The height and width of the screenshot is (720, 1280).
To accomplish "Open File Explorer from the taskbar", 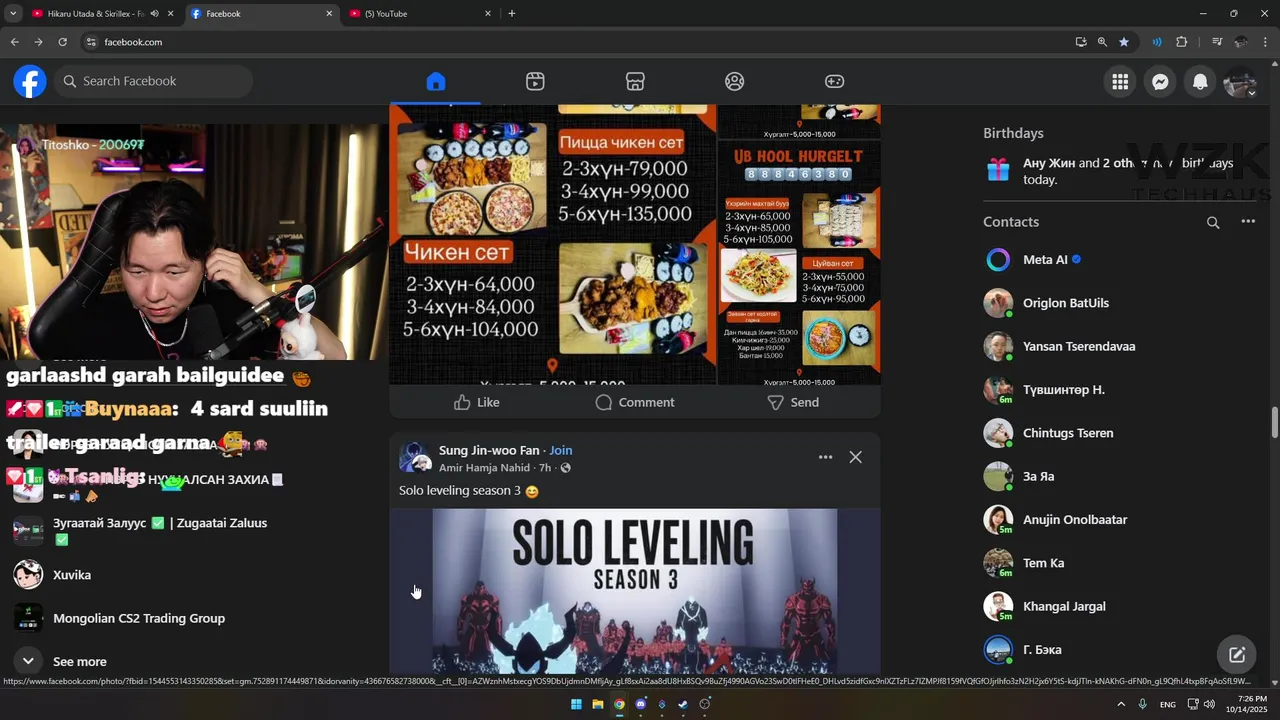I will 598,704.
